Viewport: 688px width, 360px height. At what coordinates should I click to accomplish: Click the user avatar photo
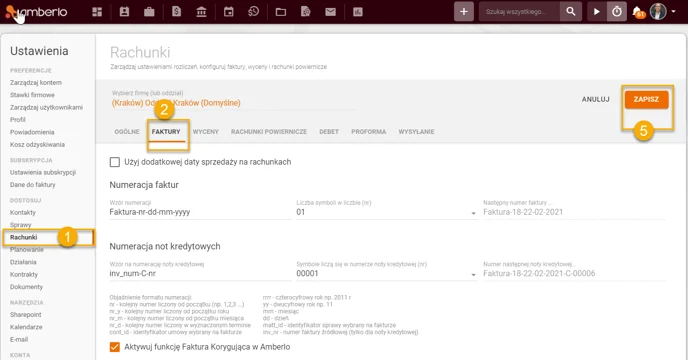point(658,11)
